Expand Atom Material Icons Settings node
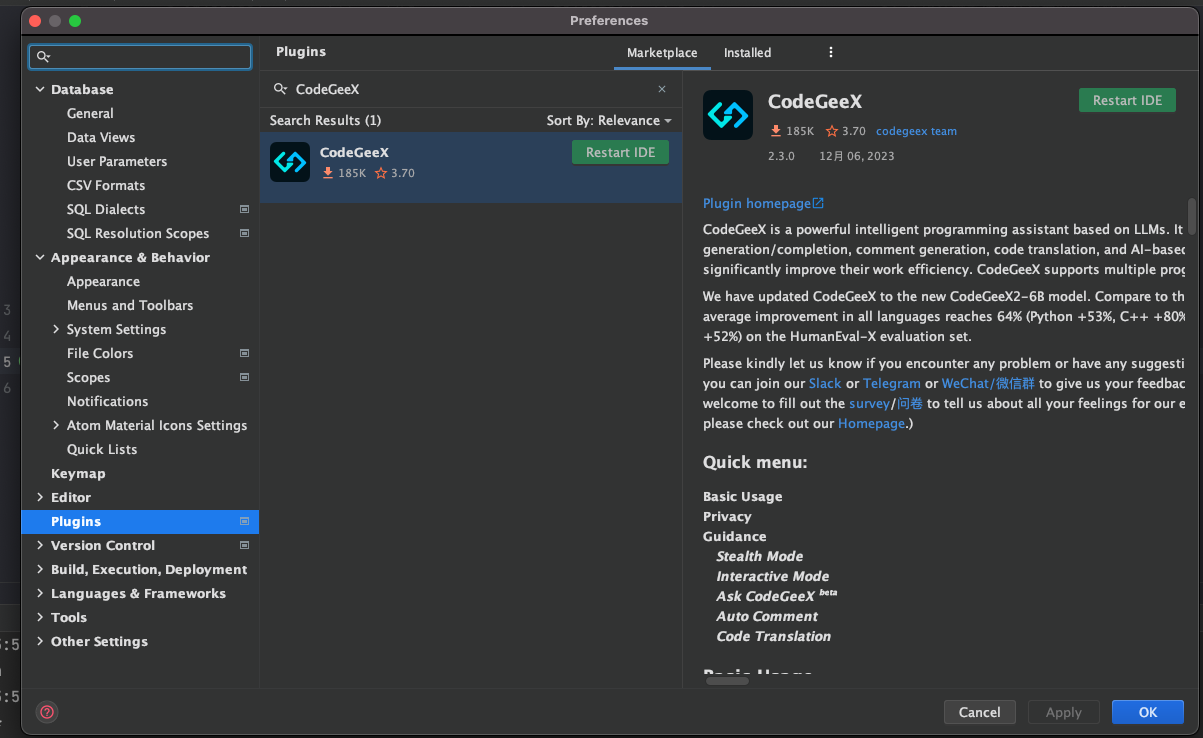 [x=56, y=425]
